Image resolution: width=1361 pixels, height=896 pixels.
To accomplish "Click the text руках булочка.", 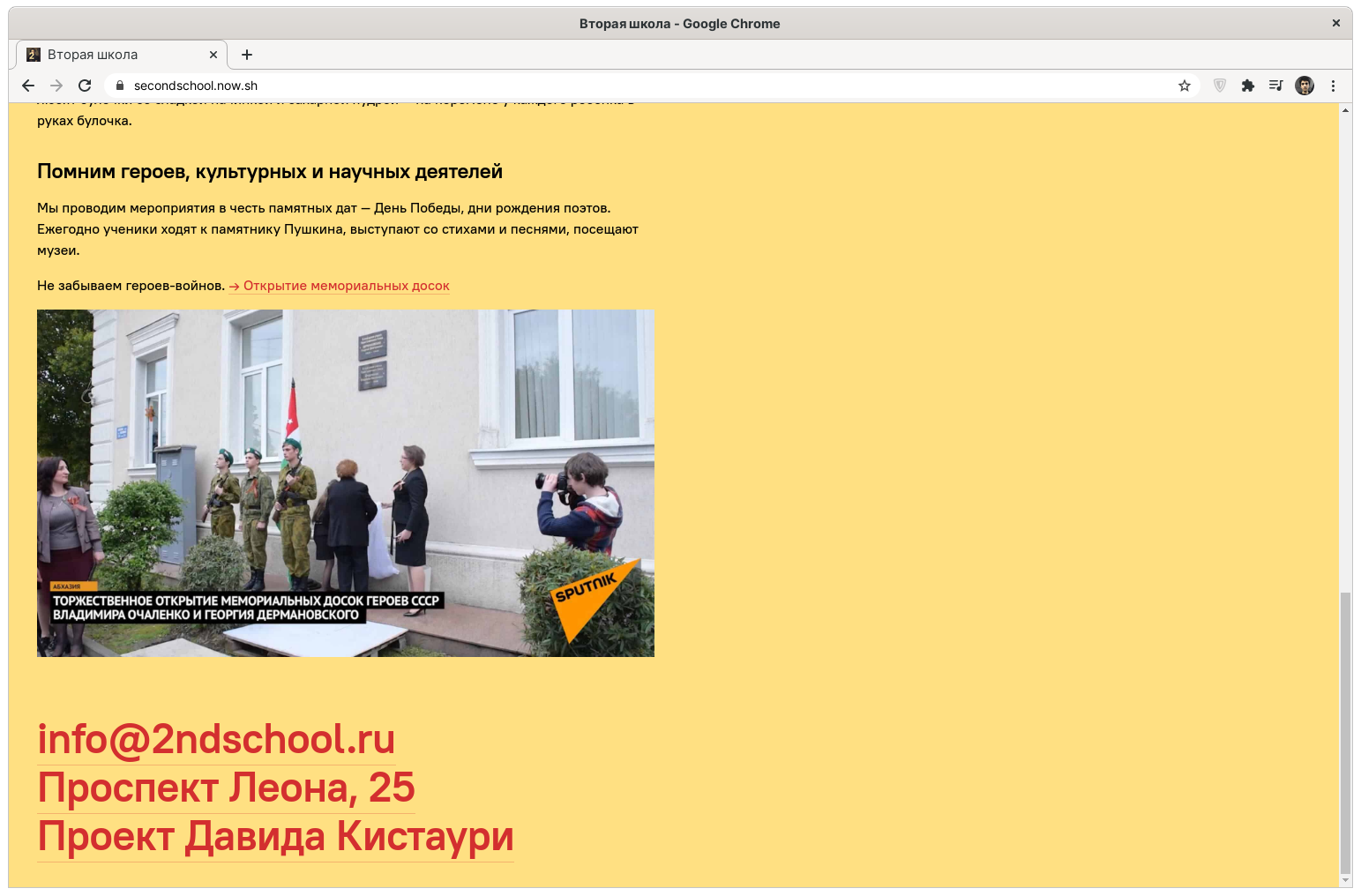I will point(85,121).
